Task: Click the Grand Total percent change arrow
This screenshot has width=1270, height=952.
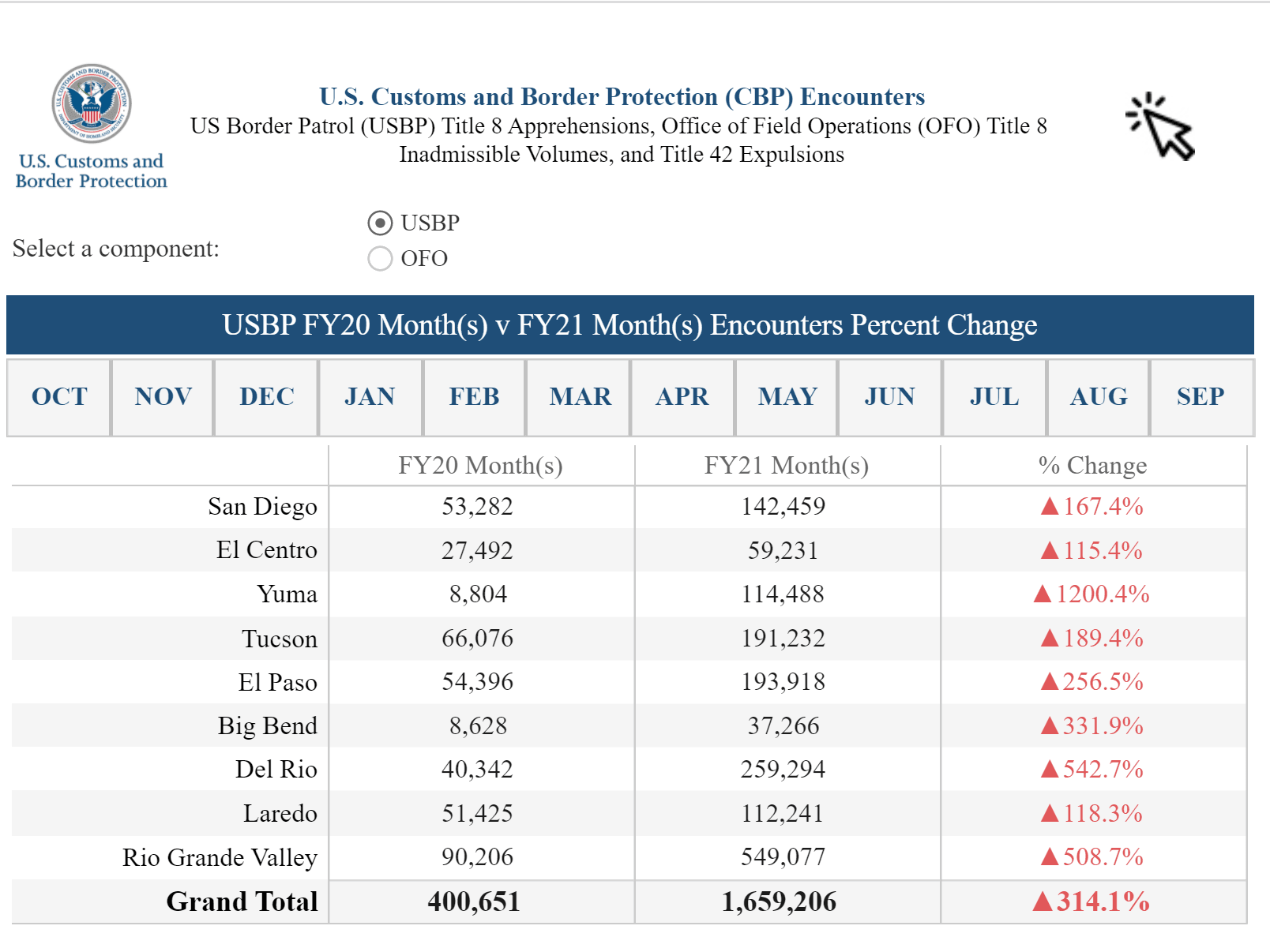Action: [x=1043, y=901]
